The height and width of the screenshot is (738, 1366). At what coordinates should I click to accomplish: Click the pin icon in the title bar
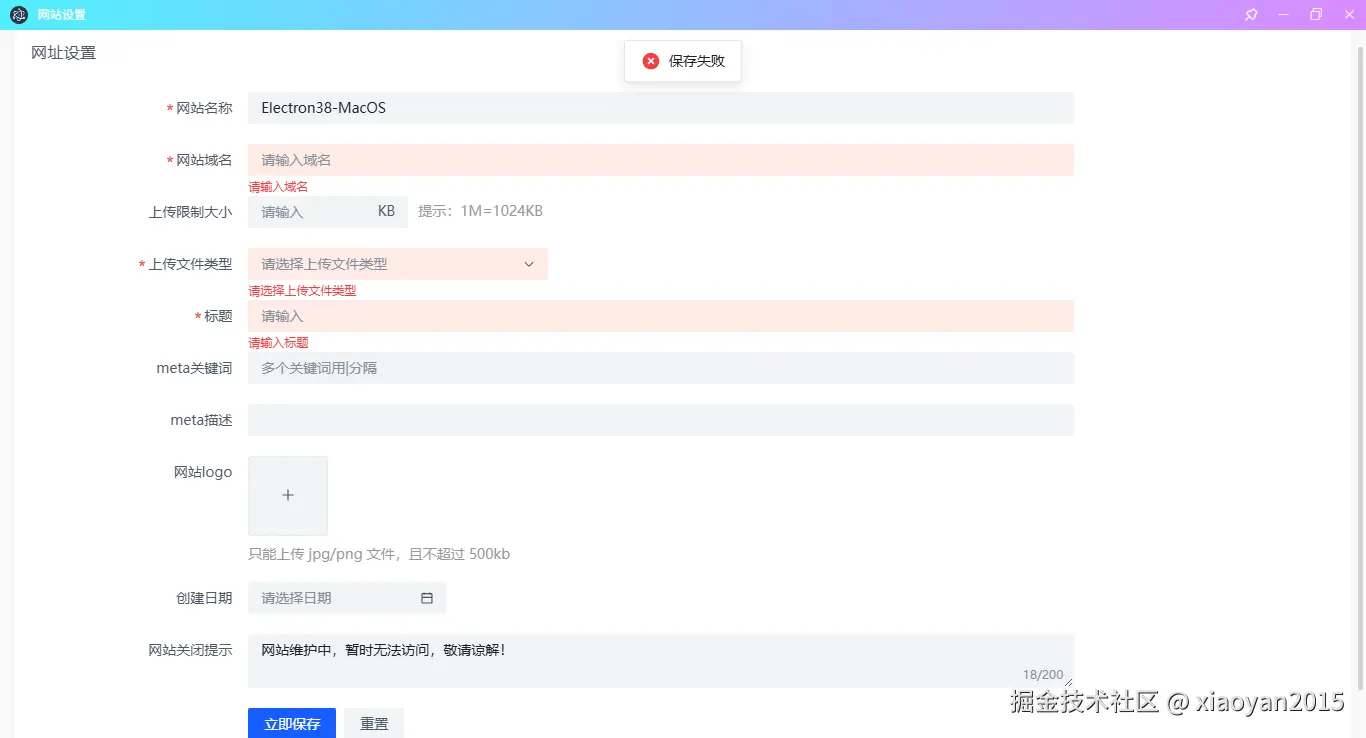1250,14
